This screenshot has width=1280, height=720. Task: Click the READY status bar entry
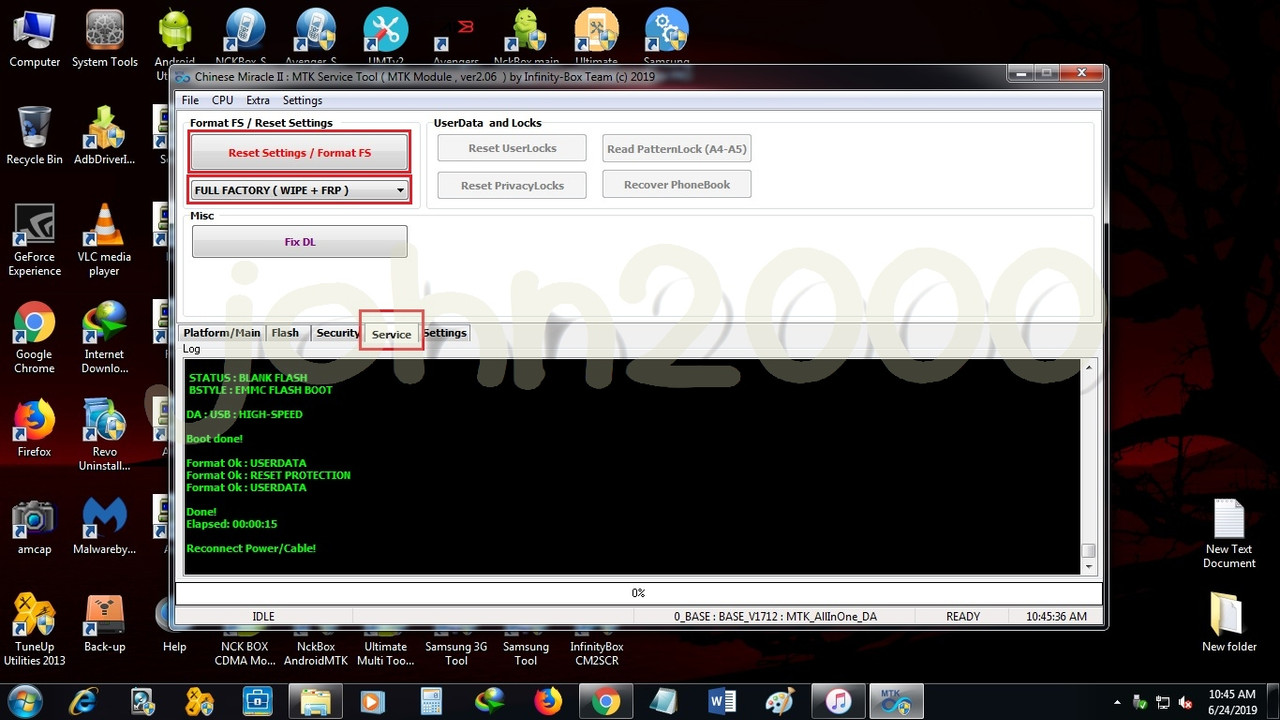963,617
